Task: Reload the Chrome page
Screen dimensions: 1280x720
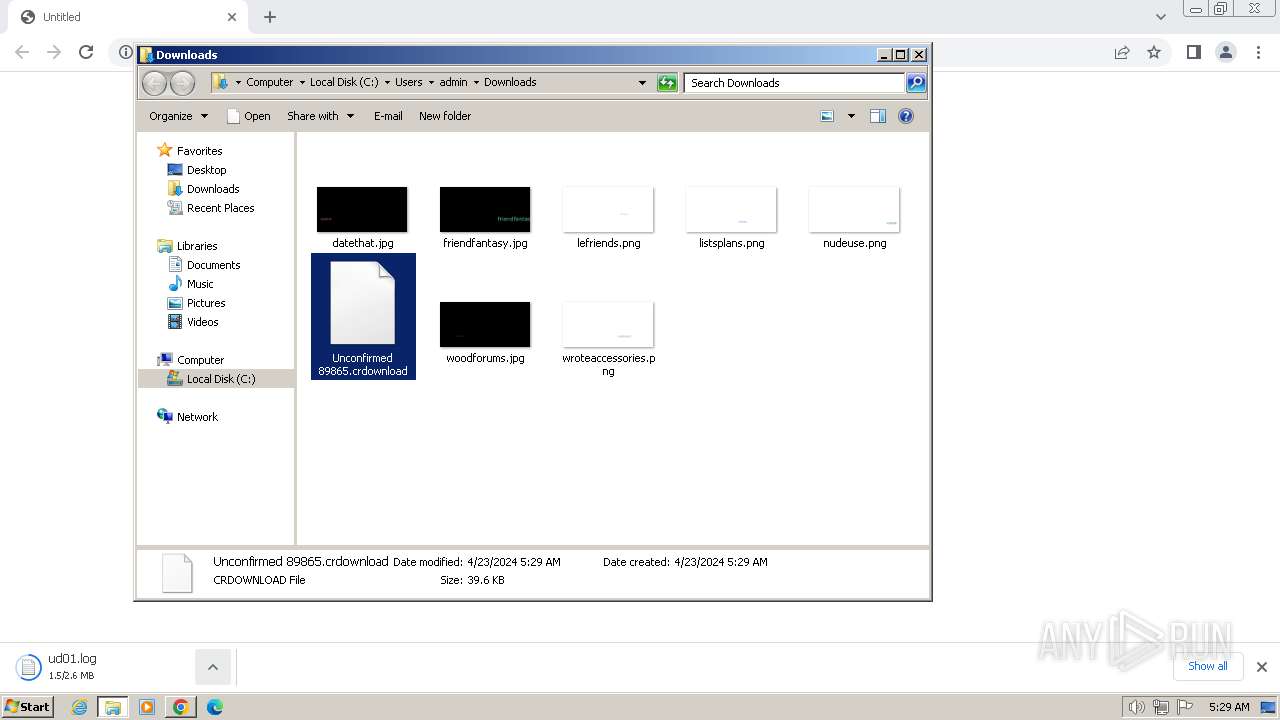Action: (86, 52)
